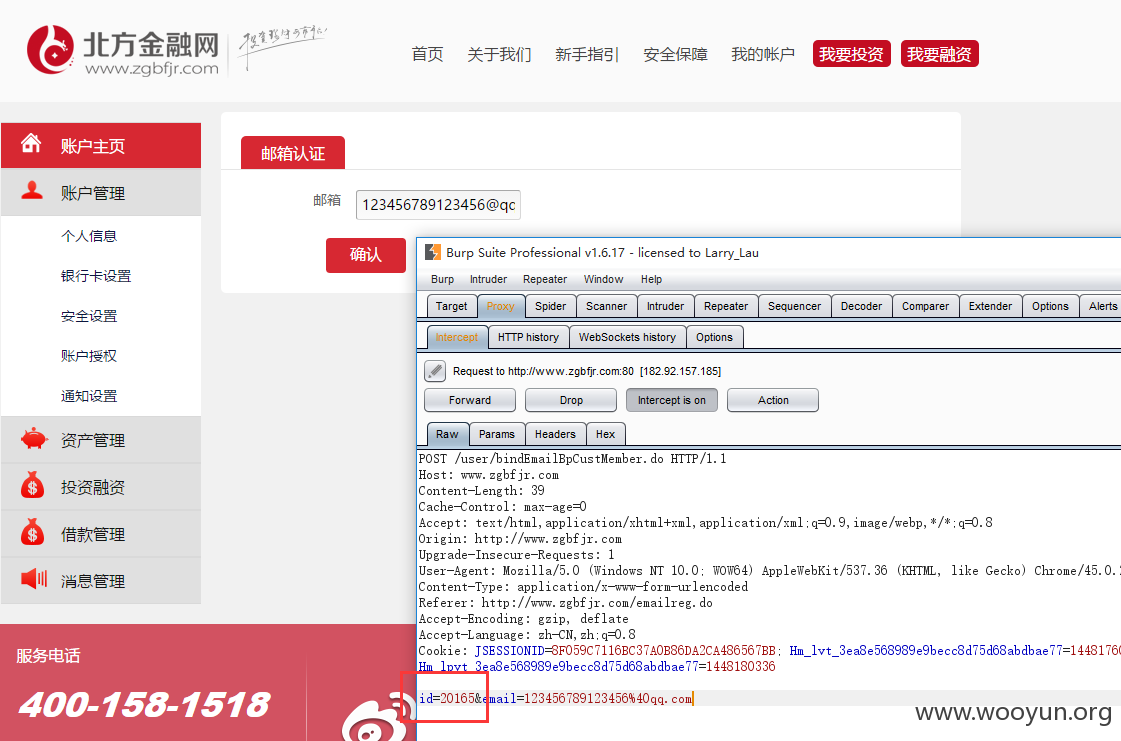Viewport: 1121px width, 741px height.
Task: Expand the 借款管理 sidebar section
Action: pyautogui.click(x=101, y=534)
